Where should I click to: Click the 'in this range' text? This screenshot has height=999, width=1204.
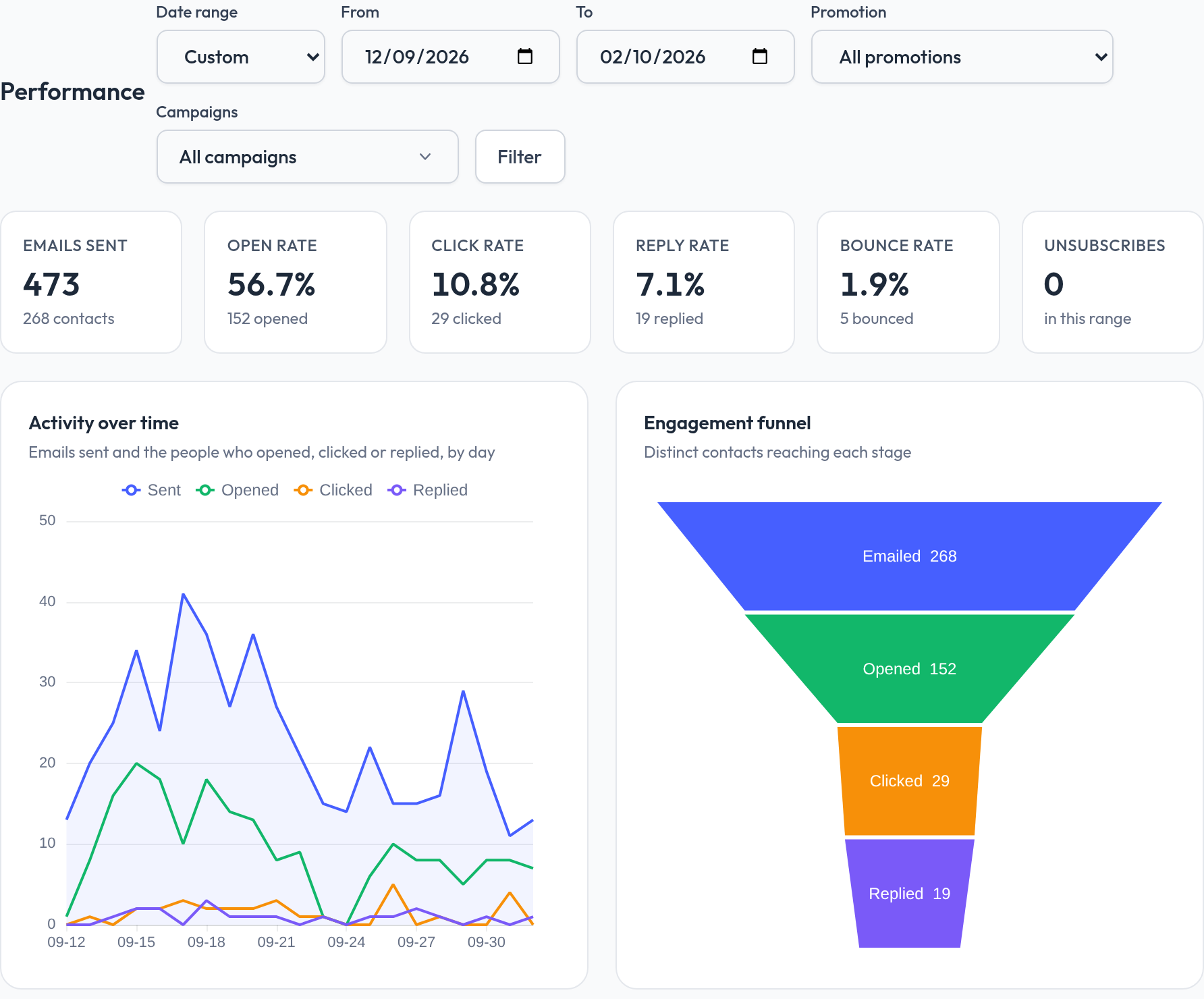point(1087,319)
